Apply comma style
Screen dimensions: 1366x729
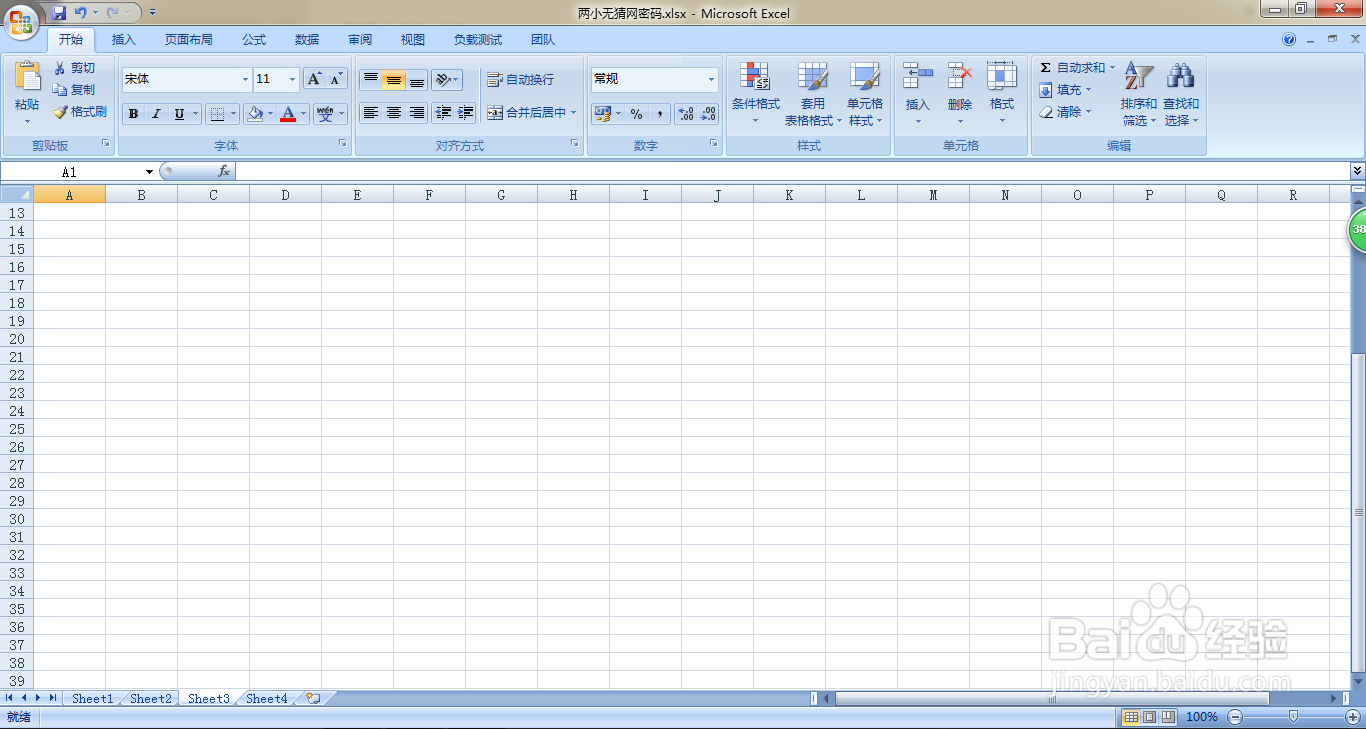(x=659, y=114)
